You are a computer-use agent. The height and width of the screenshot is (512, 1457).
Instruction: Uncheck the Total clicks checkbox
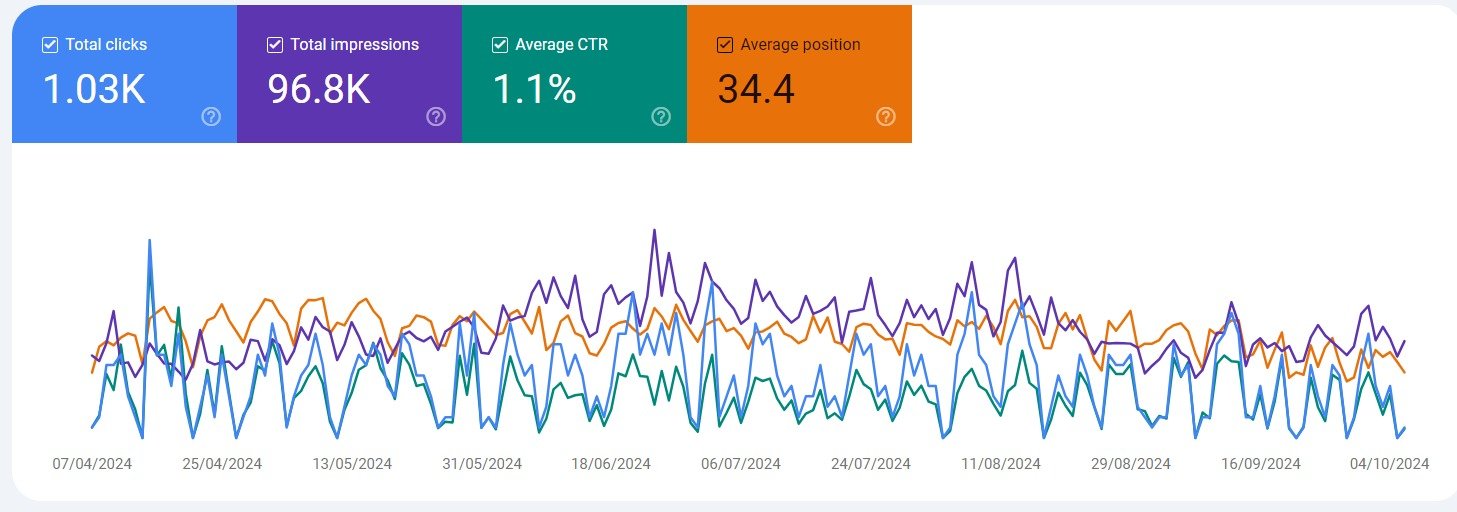point(50,45)
